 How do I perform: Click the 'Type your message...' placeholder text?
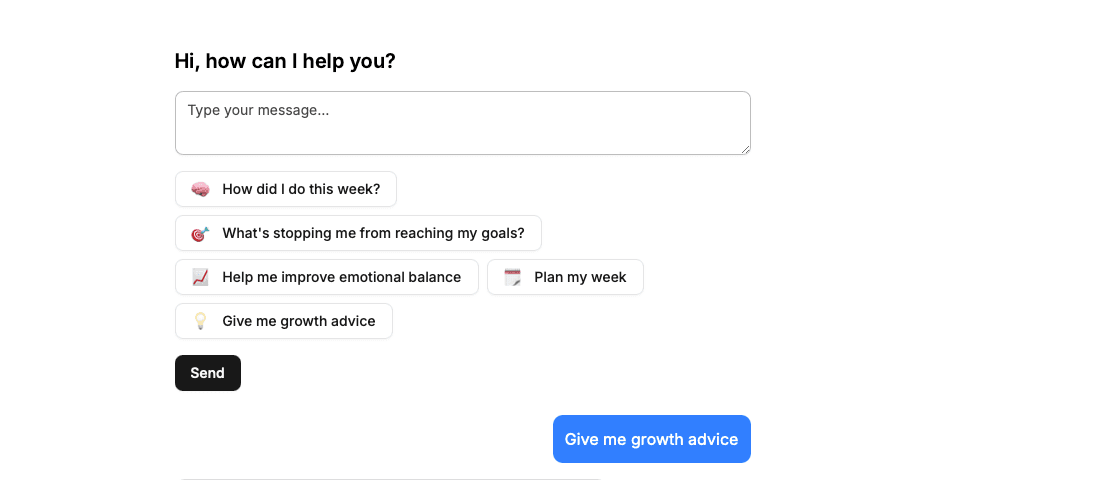point(258,110)
